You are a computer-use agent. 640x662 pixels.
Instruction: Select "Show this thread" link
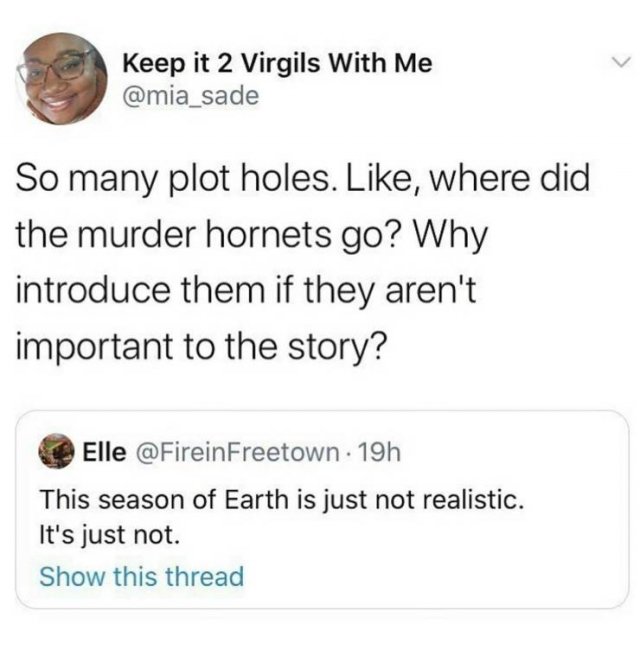point(141,576)
